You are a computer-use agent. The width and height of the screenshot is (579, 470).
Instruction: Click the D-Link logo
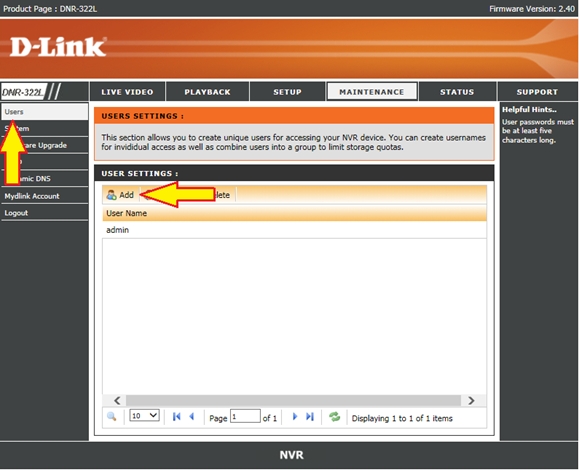click(58, 47)
